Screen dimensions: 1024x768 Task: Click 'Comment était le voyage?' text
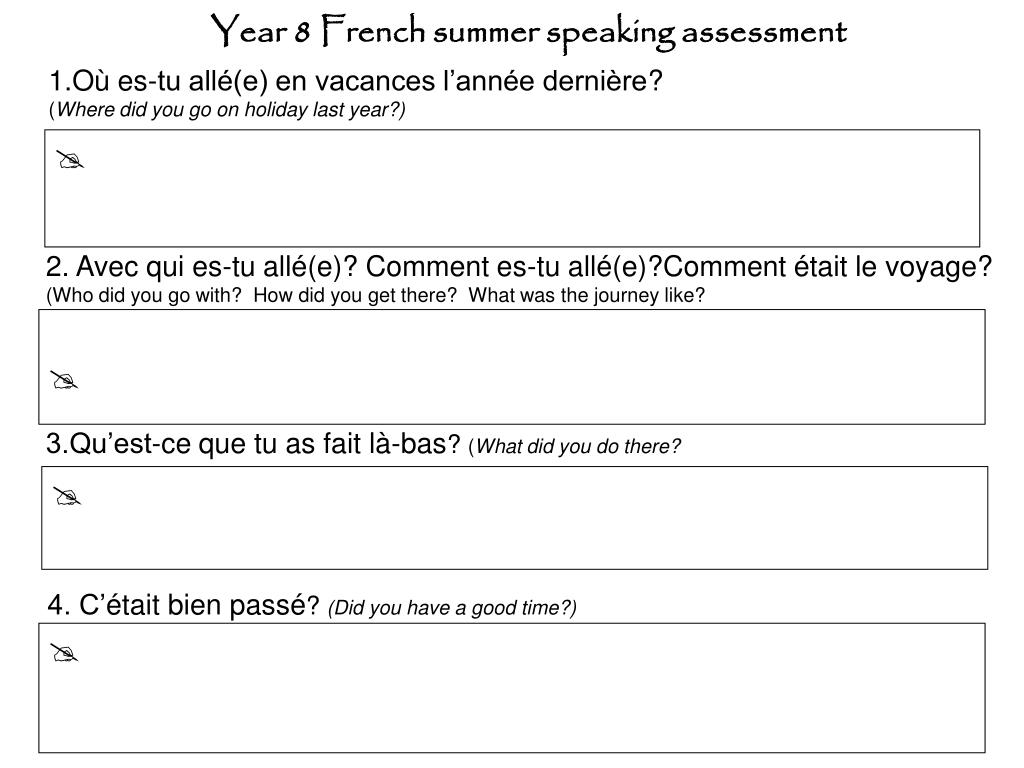click(827, 267)
